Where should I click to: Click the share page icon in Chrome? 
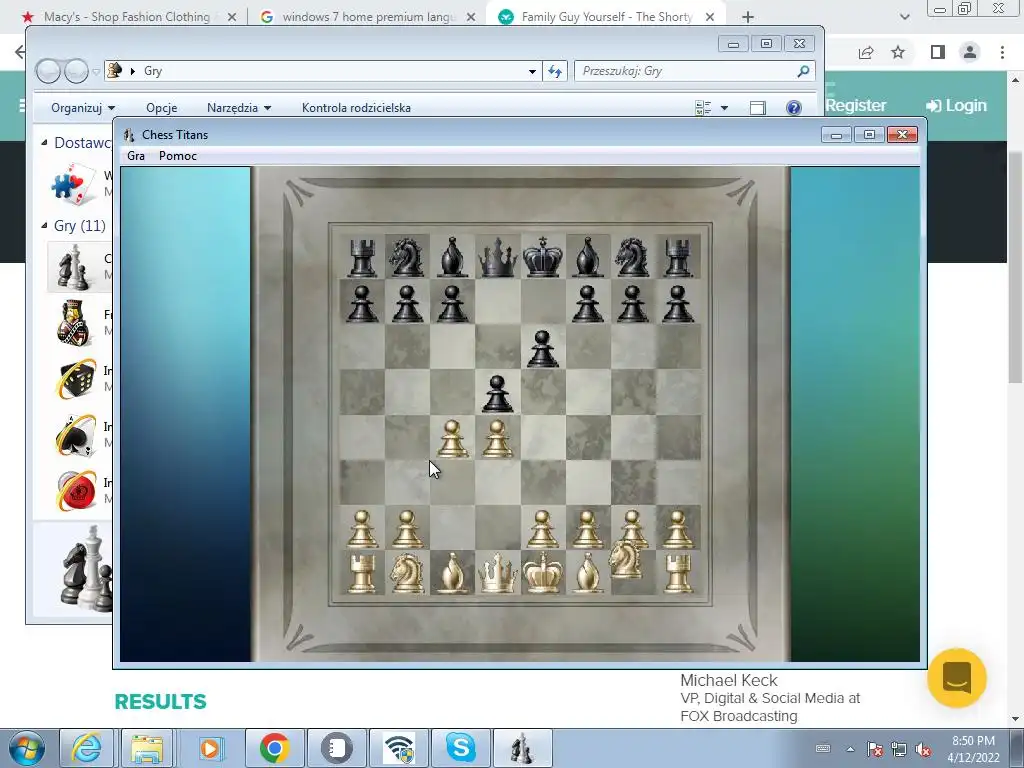(866, 52)
